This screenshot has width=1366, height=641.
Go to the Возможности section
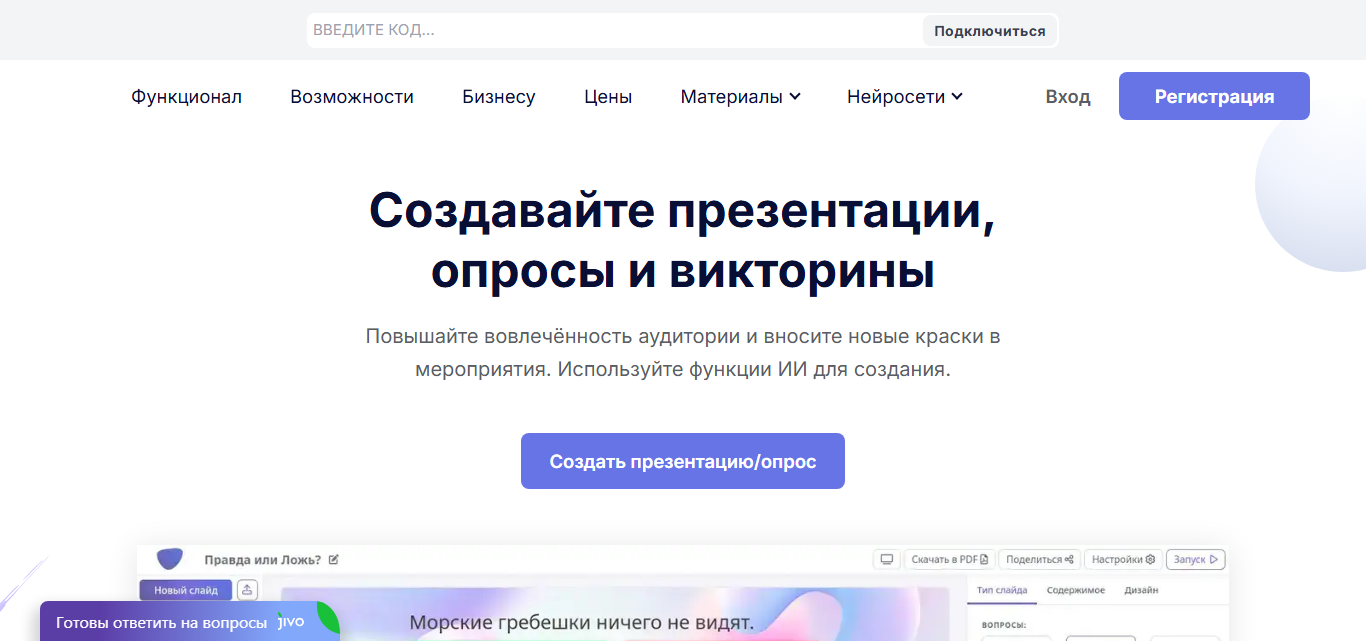352,97
